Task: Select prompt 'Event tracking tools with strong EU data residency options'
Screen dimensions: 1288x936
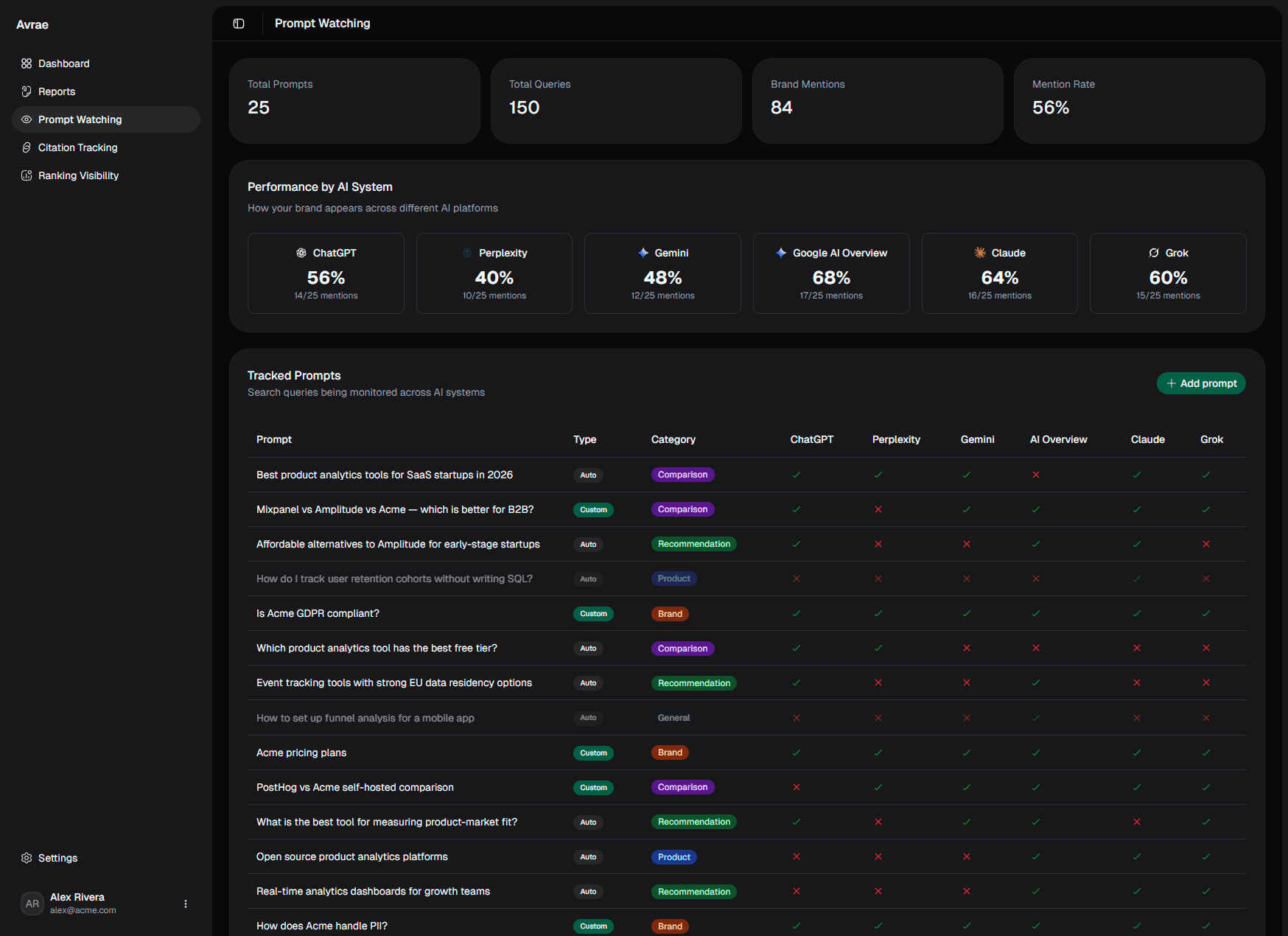Action: tap(394, 682)
